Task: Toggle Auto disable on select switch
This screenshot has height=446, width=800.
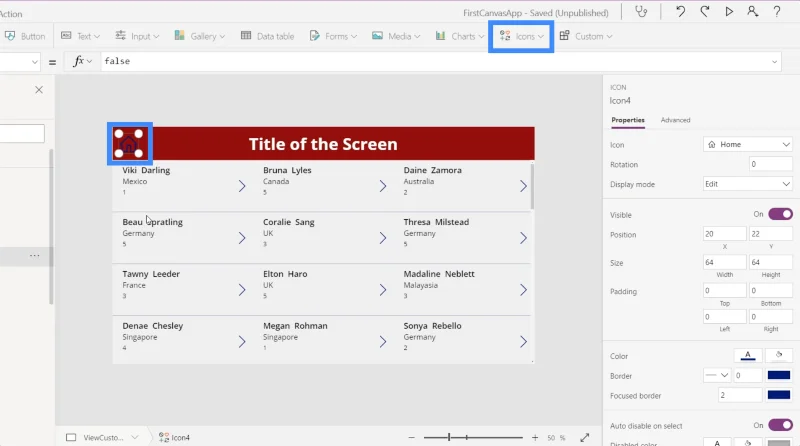Action: coord(780,425)
